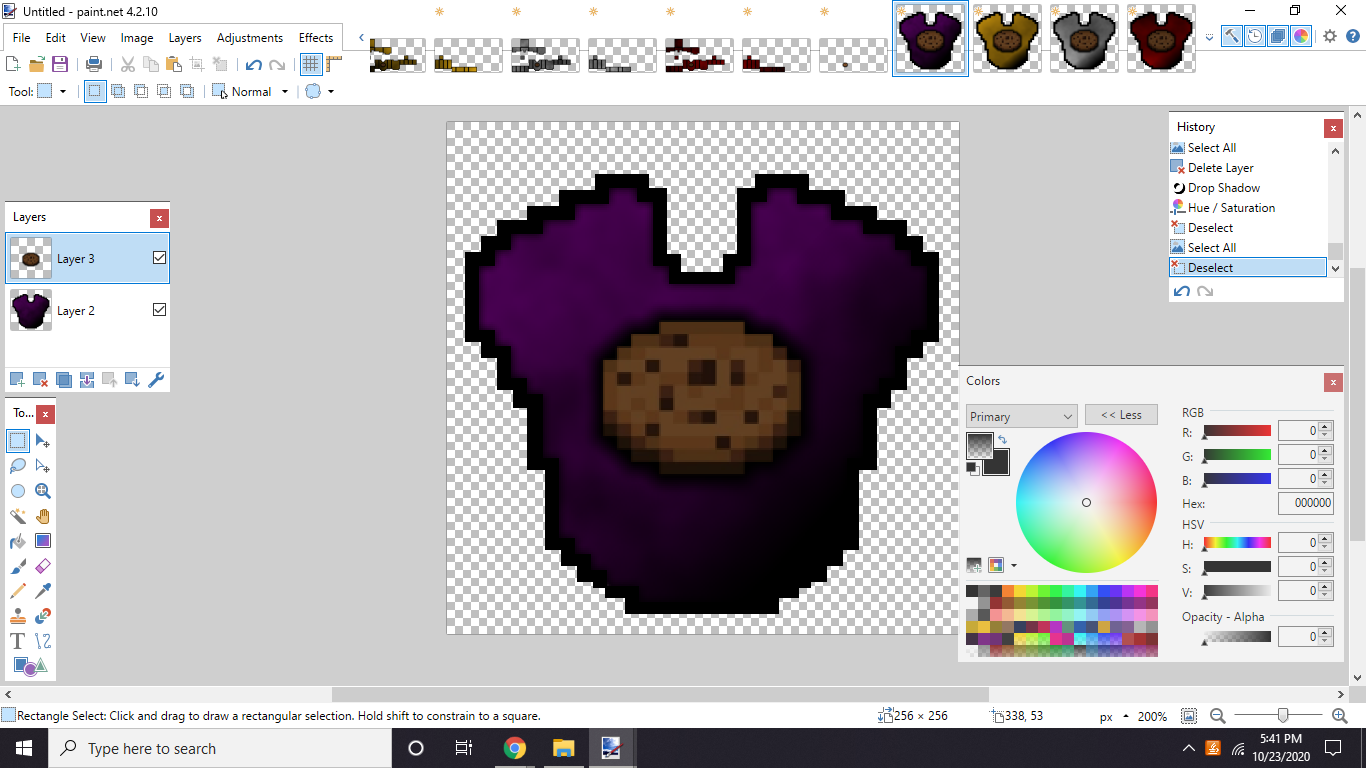Select the Clone Stamp tool
Screen dimensions: 1366x768
pyautogui.click(x=18, y=616)
